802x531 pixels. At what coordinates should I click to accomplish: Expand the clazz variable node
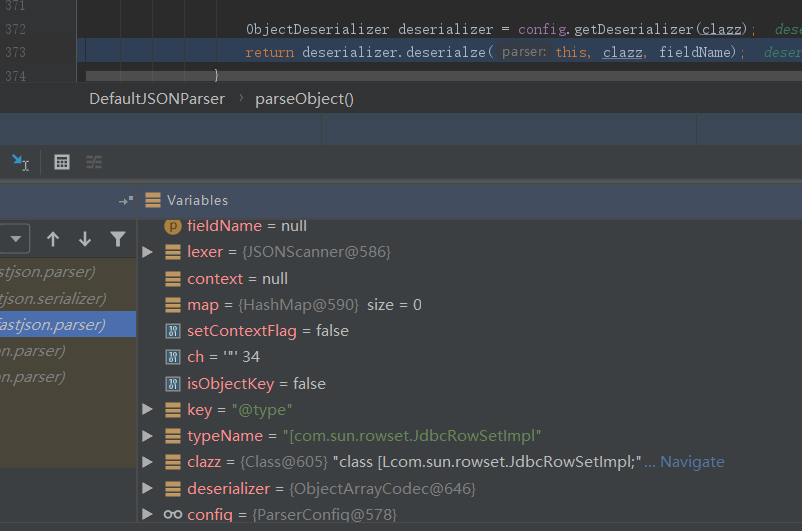point(148,462)
